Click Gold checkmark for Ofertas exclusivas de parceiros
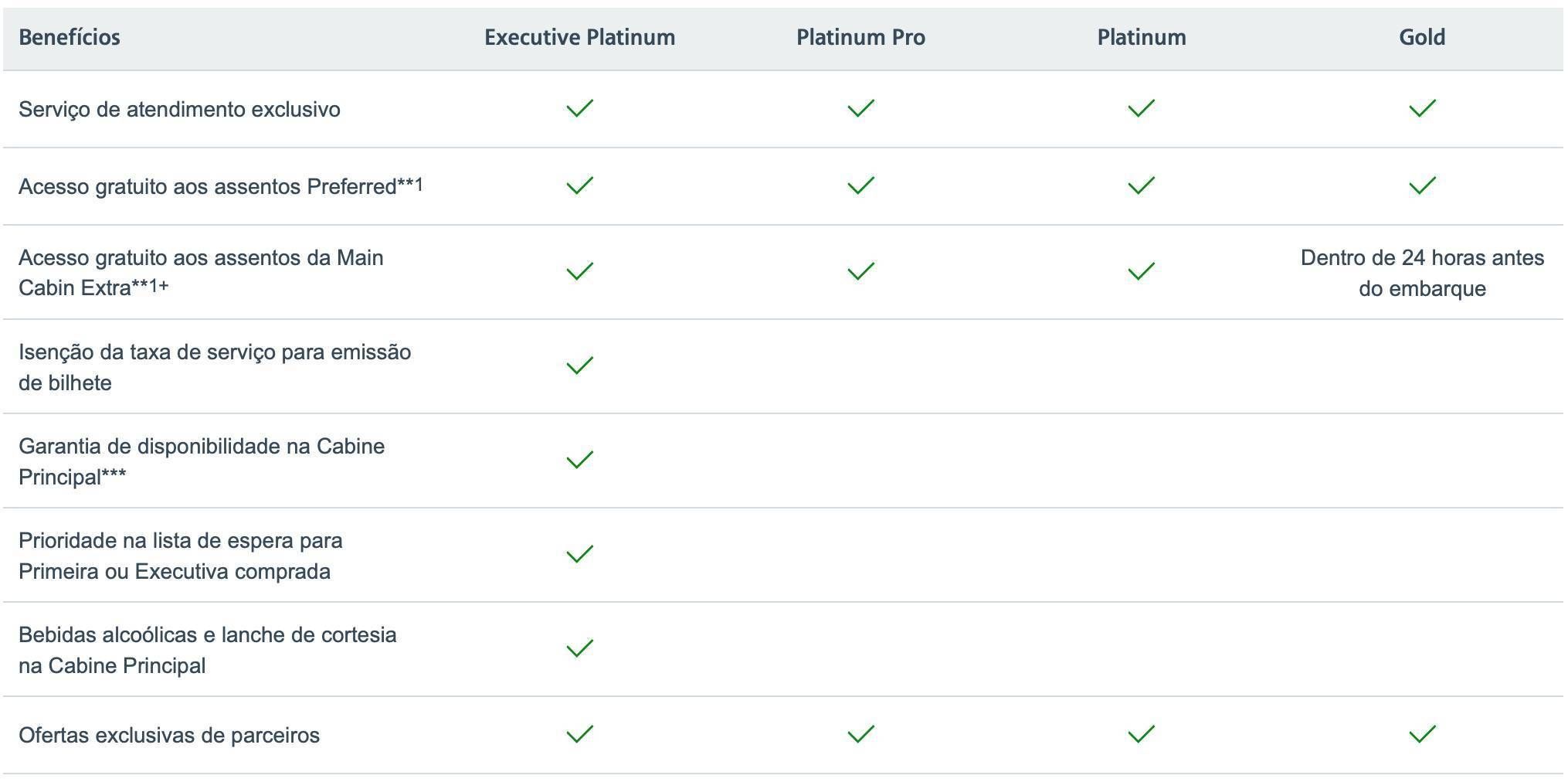Screen dimensions: 1568x782 tap(1422, 734)
